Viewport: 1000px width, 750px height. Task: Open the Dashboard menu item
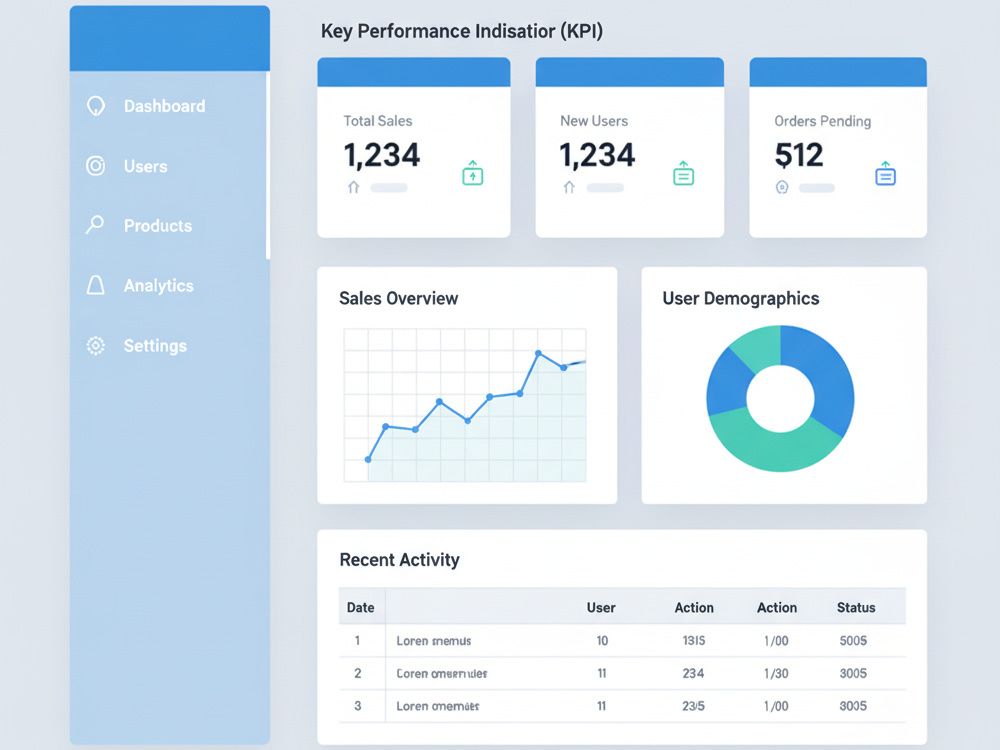coord(165,106)
